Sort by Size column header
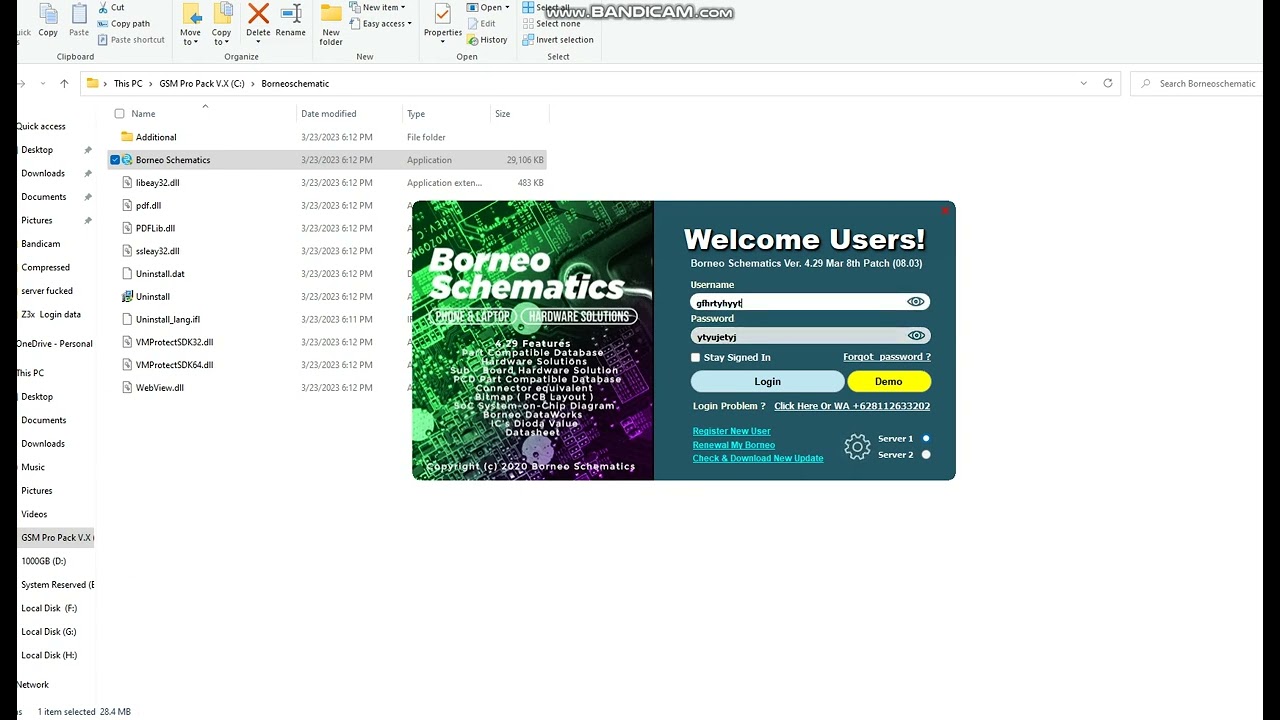This screenshot has width=1280, height=720. (x=503, y=114)
